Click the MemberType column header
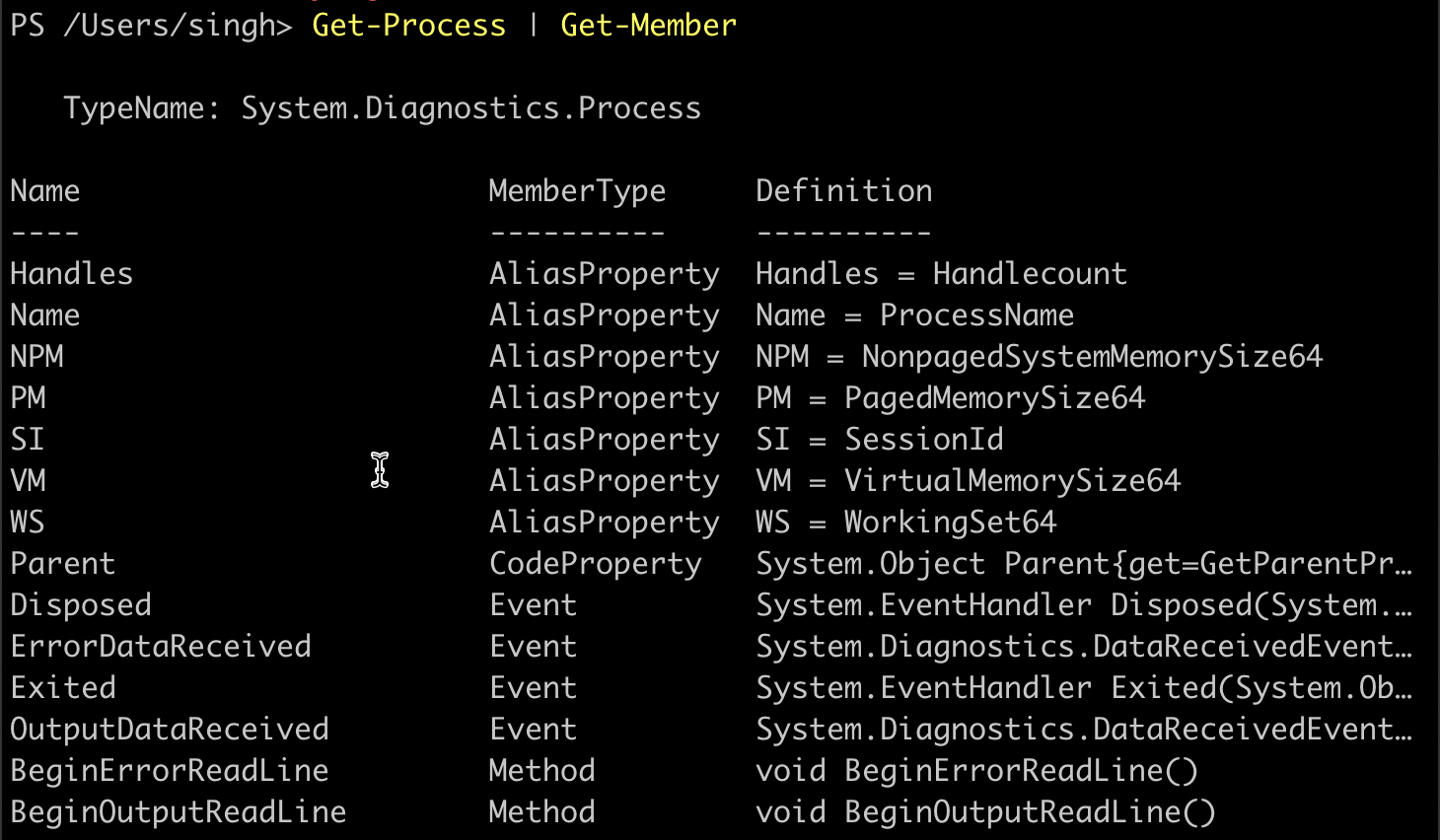 point(577,191)
